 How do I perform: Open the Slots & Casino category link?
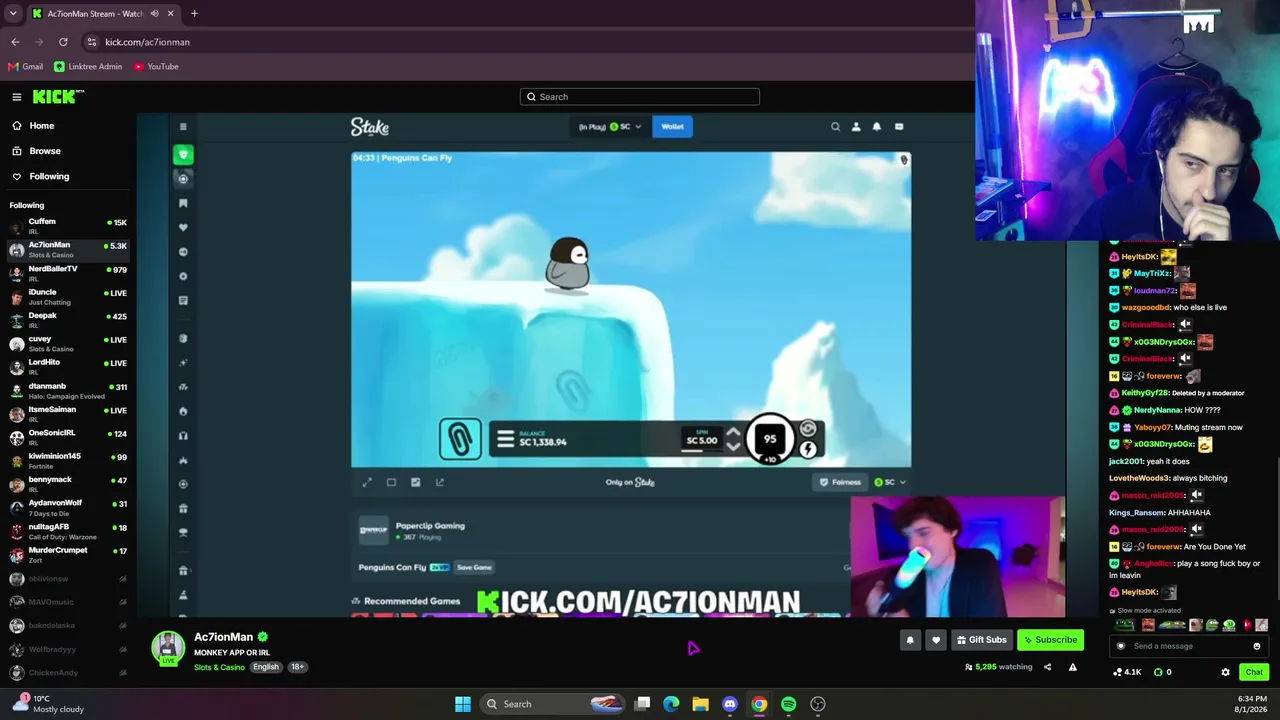[x=219, y=667]
